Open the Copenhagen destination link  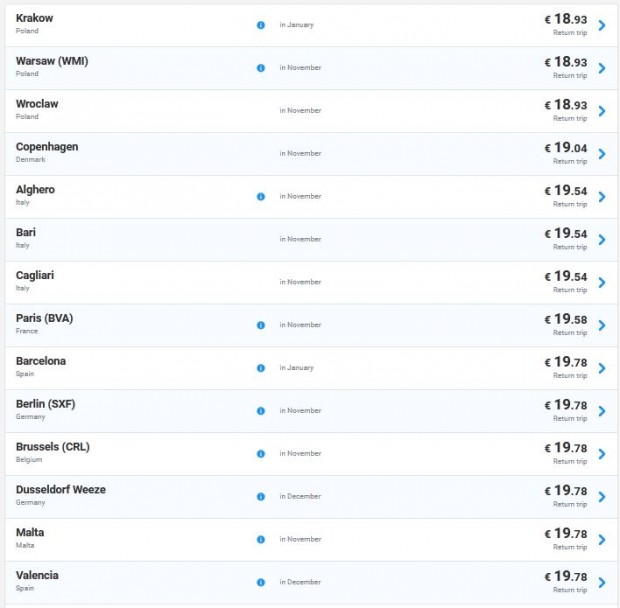click(47, 147)
